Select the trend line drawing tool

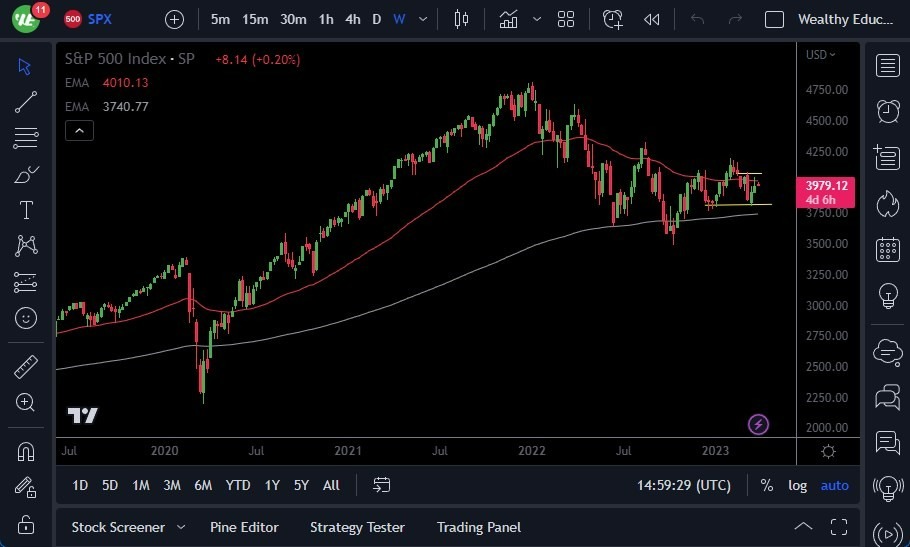pos(26,102)
